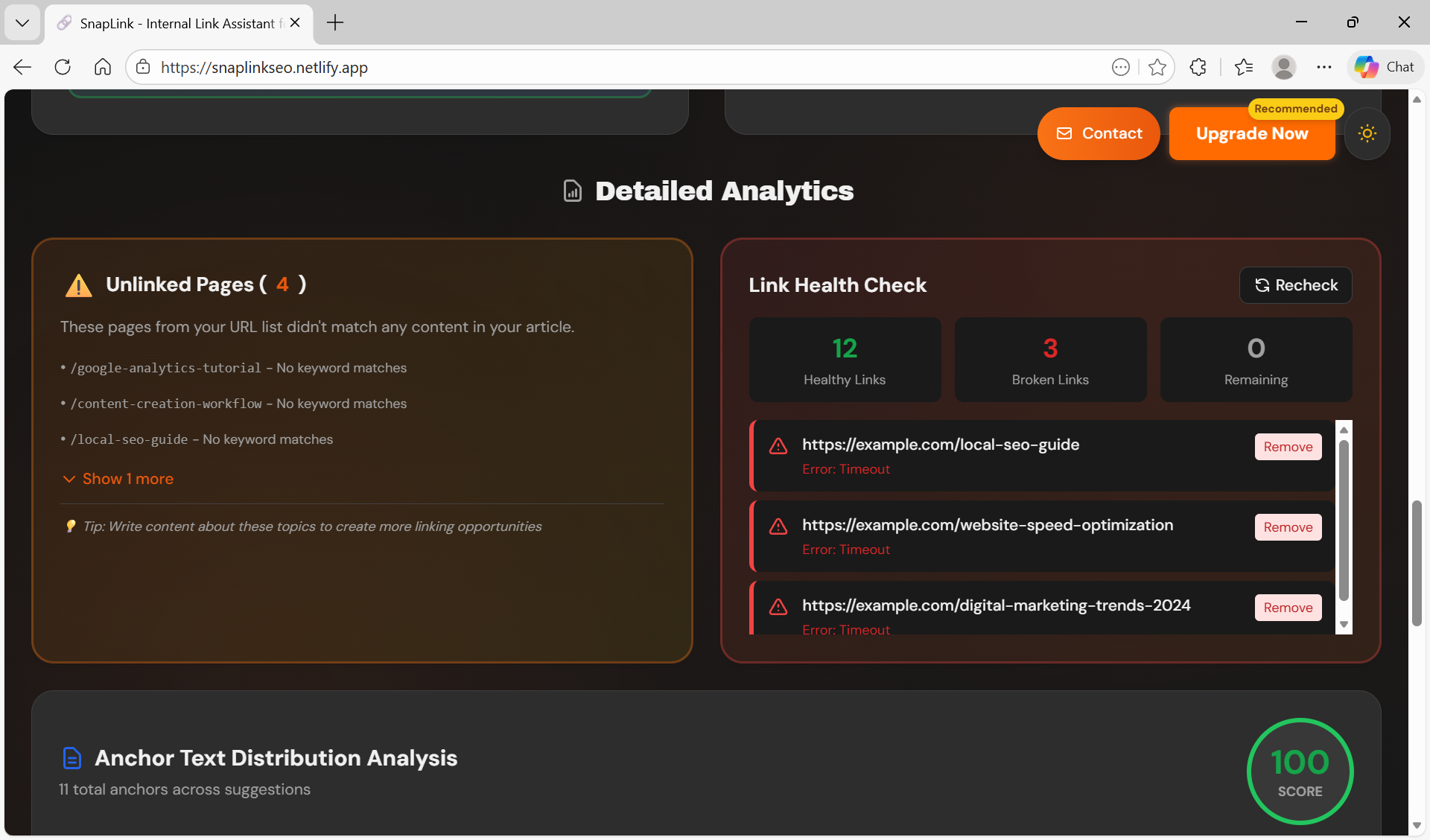Click the 100 score circle indicator
Image resolution: width=1430 pixels, height=840 pixels.
(1300, 771)
